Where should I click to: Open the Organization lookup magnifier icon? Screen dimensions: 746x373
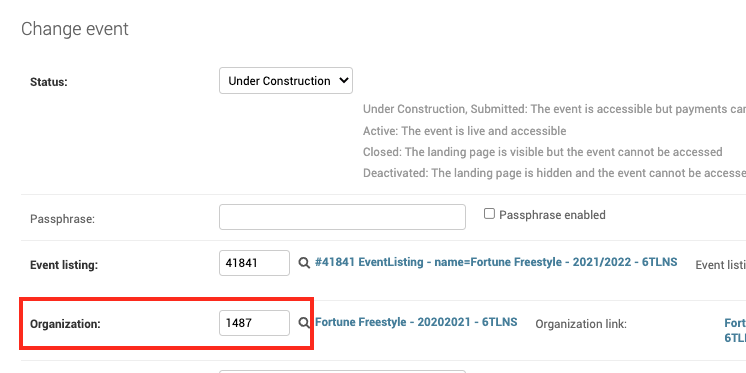(x=304, y=323)
